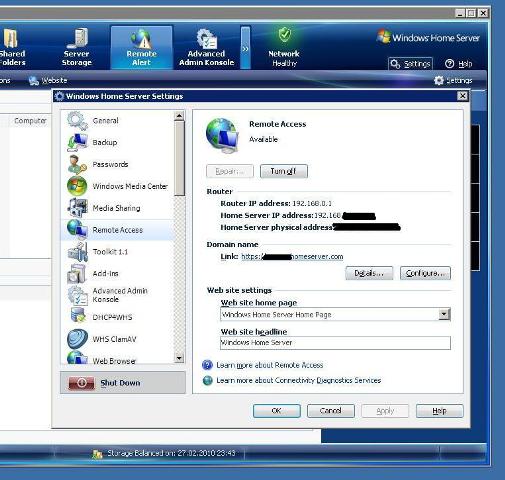505x480 pixels.
Task: Click the Remote Access sidebar icon
Action: pyautogui.click(x=77, y=230)
